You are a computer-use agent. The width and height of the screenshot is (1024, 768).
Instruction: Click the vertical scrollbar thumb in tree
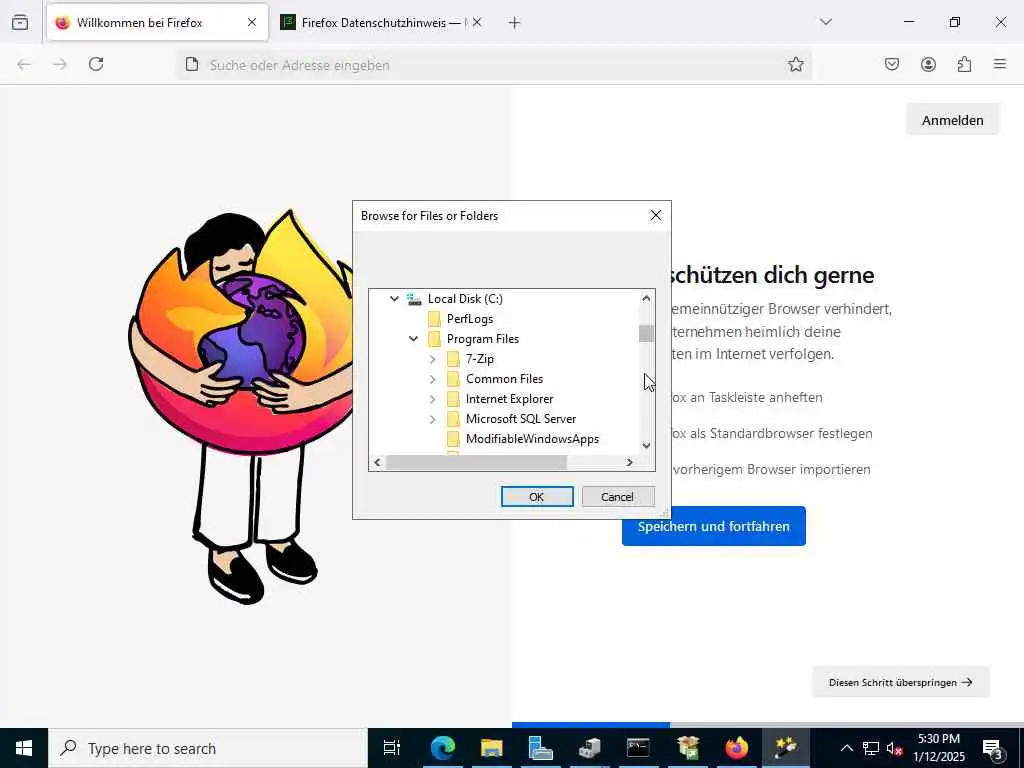pyautogui.click(x=647, y=333)
